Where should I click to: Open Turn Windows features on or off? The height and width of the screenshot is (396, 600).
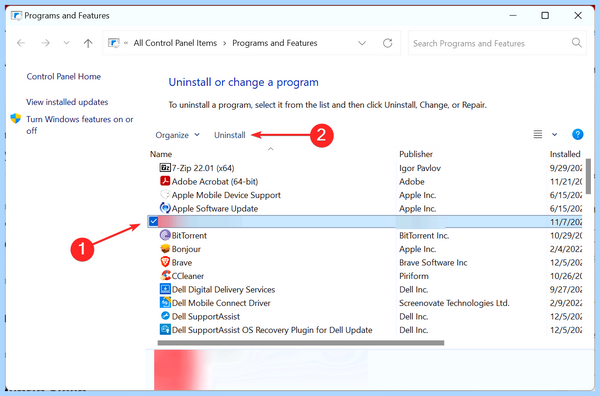[x=80, y=125]
